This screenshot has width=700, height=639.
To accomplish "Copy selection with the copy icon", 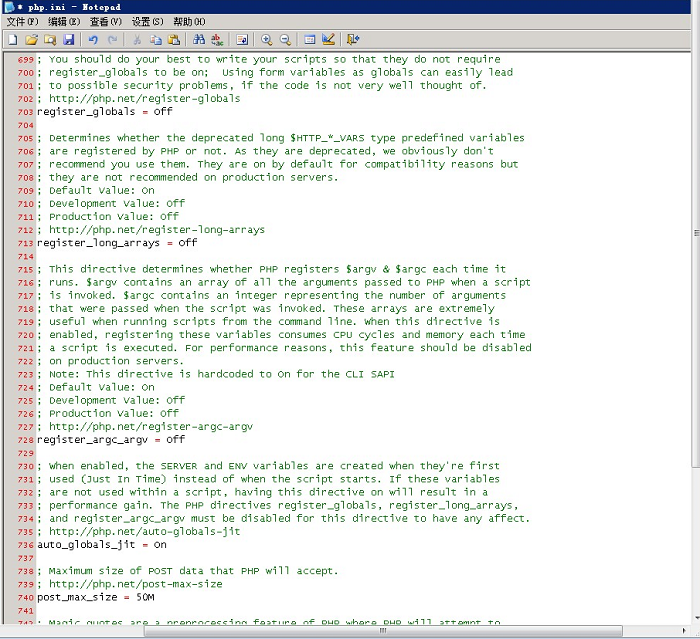I will click(x=156, y=40).
